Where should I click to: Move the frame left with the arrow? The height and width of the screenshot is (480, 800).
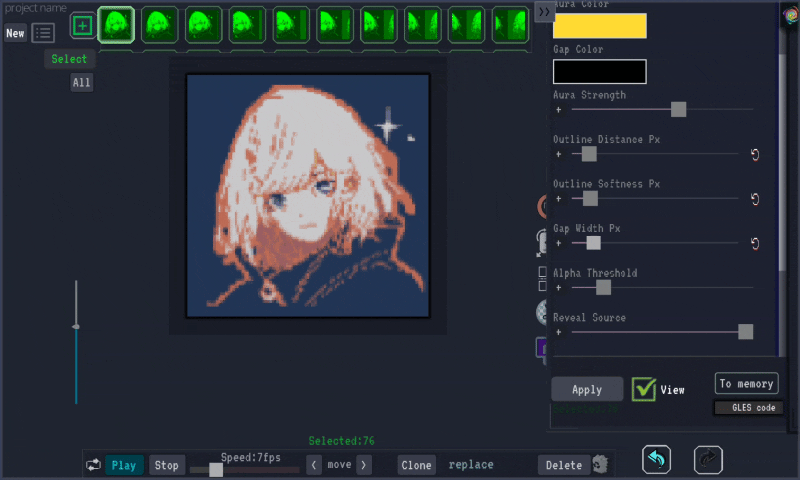314,465
